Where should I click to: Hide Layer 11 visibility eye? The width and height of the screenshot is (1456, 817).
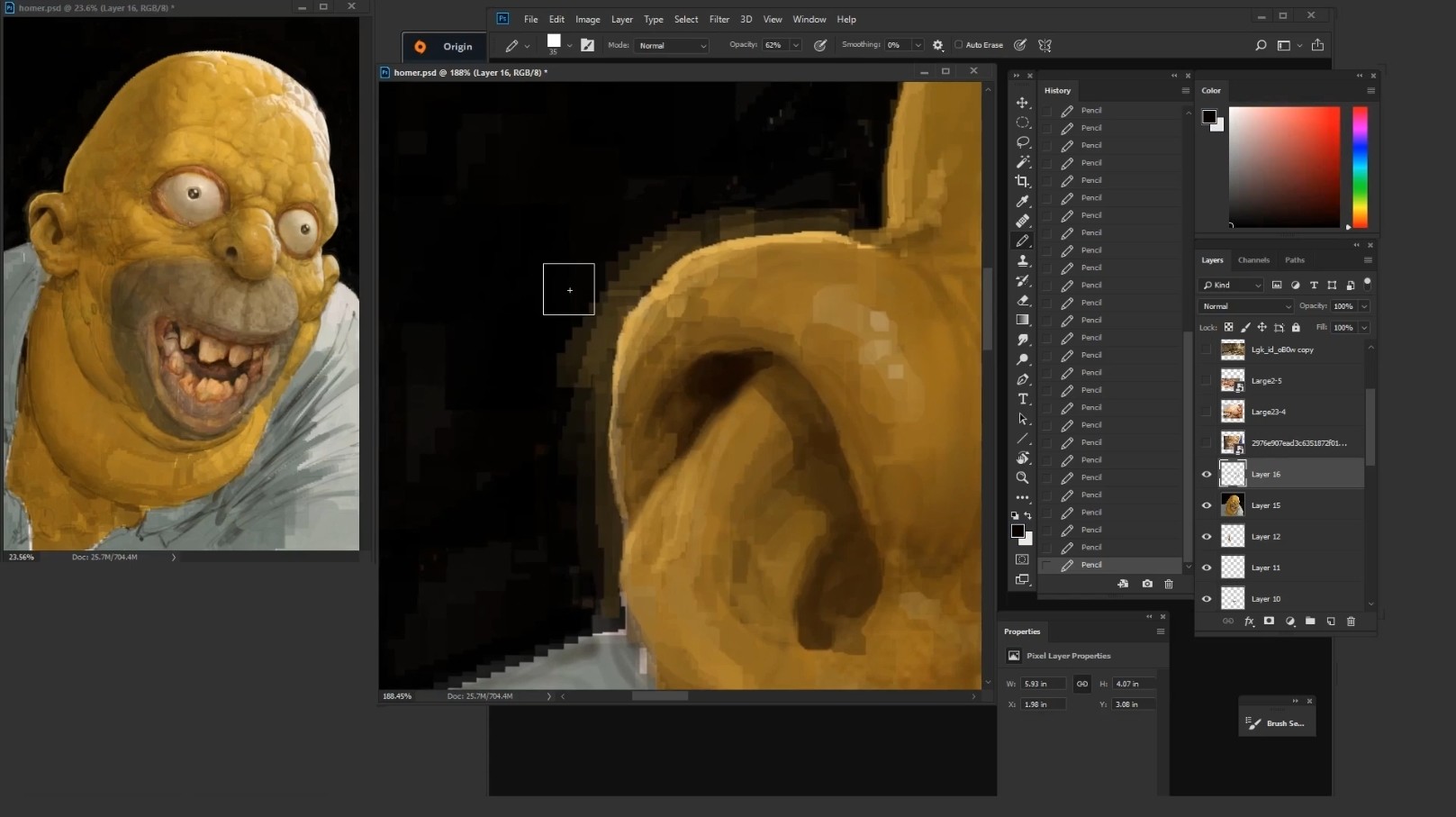[1207, 567]
